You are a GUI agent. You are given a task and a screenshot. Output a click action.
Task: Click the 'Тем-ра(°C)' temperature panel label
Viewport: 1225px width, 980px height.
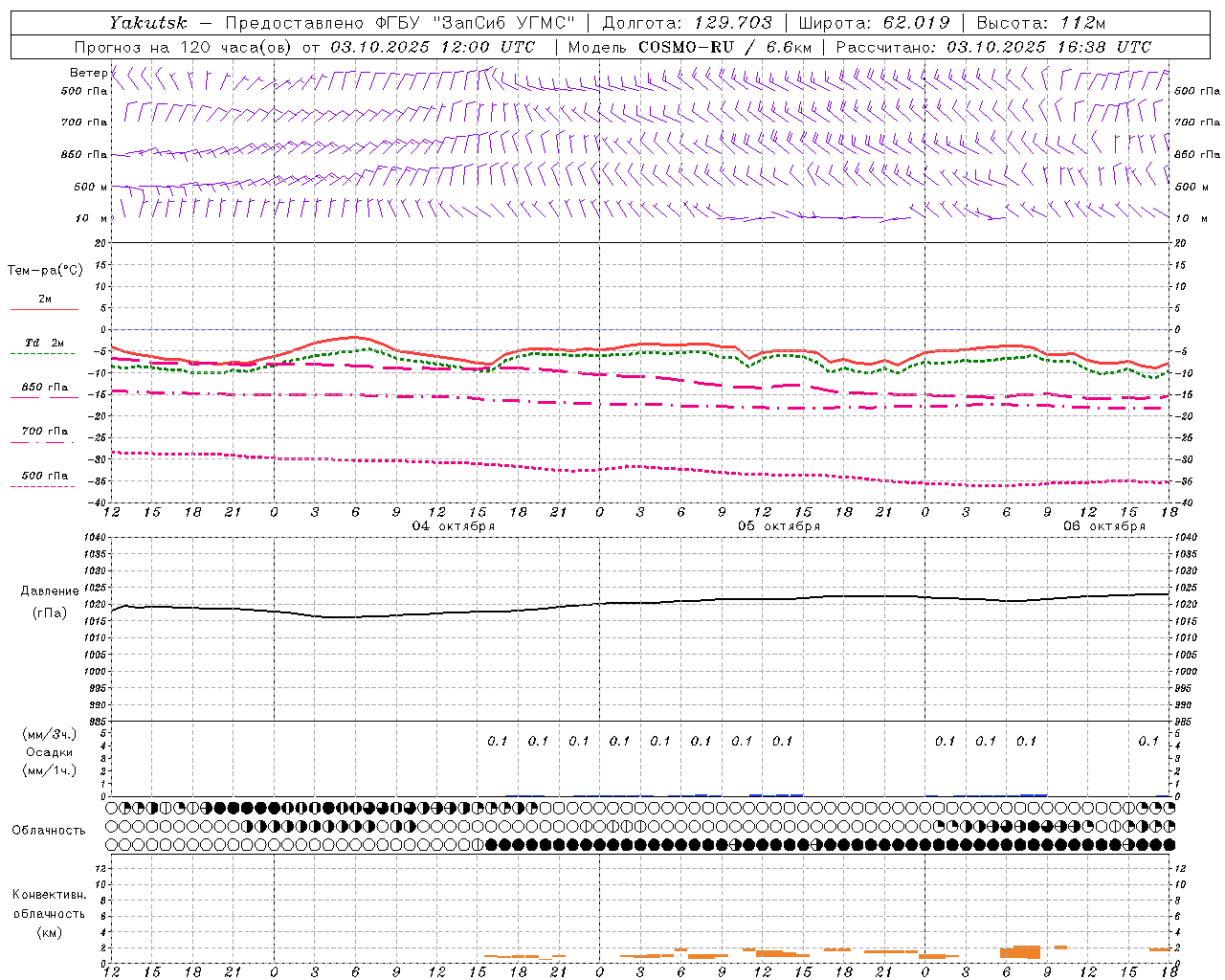click(x=45, y=271)
